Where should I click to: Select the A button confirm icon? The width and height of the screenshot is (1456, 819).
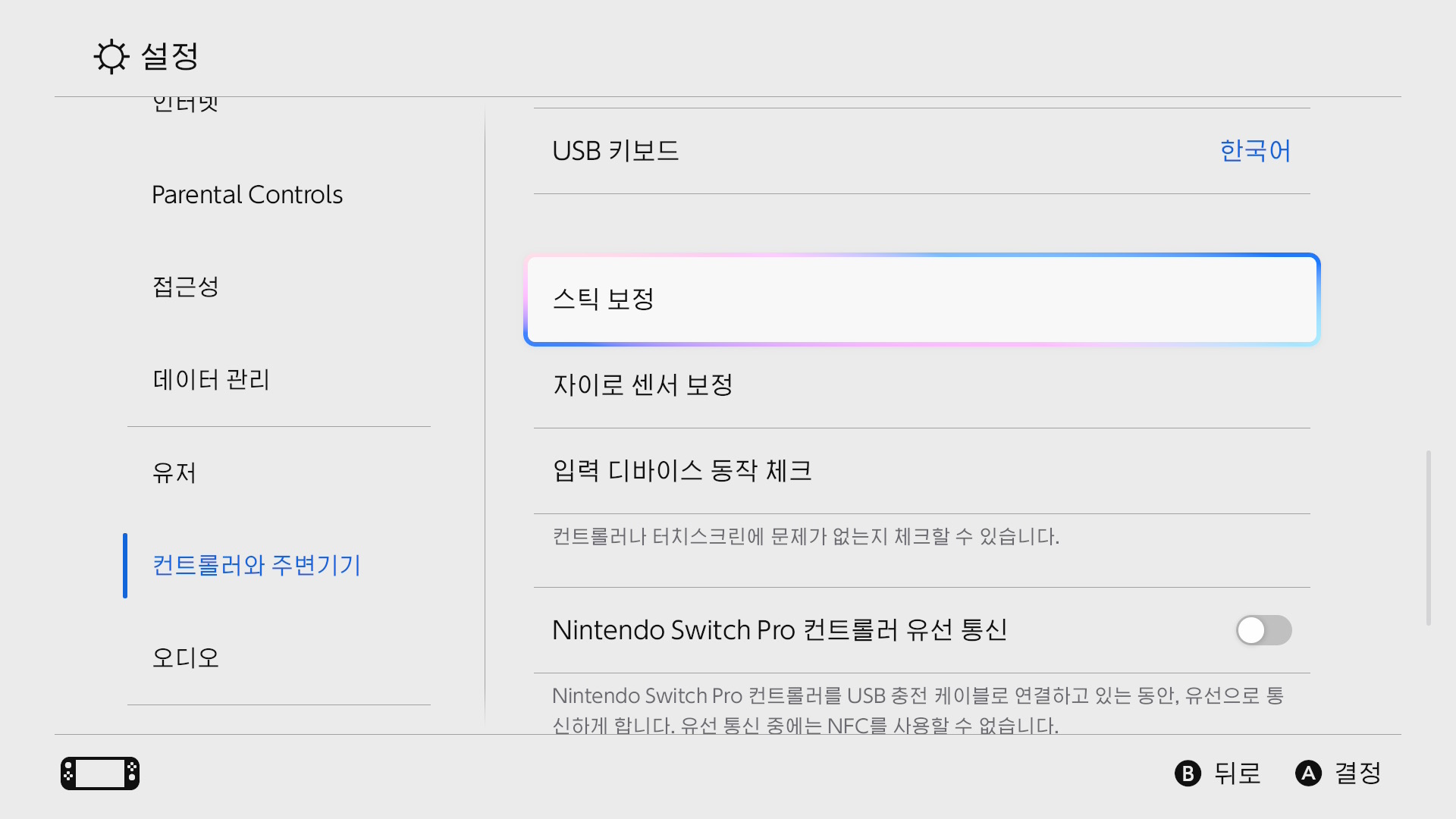[1309, 773]
